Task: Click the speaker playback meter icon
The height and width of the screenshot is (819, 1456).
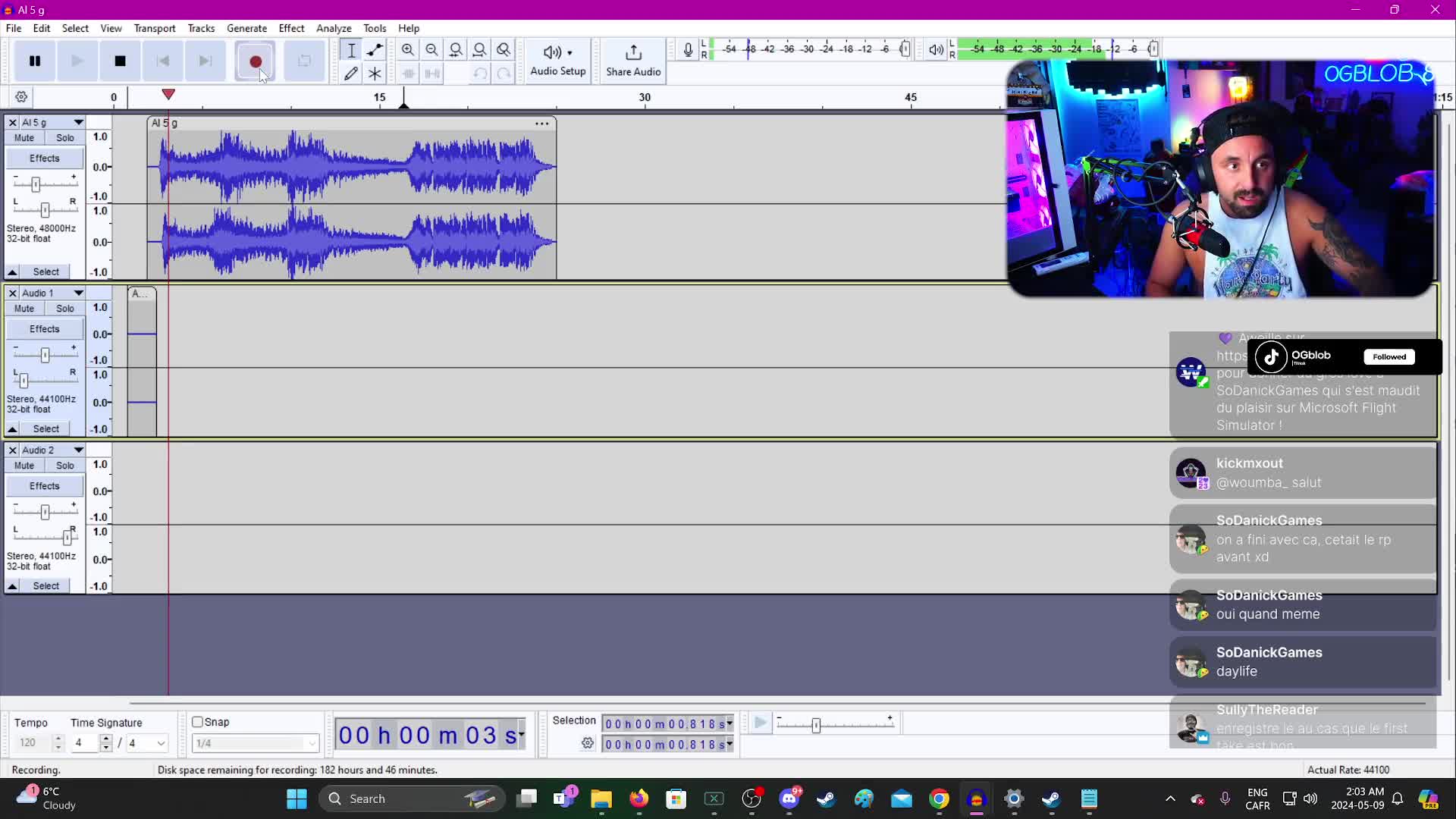Action: (937, 50)
